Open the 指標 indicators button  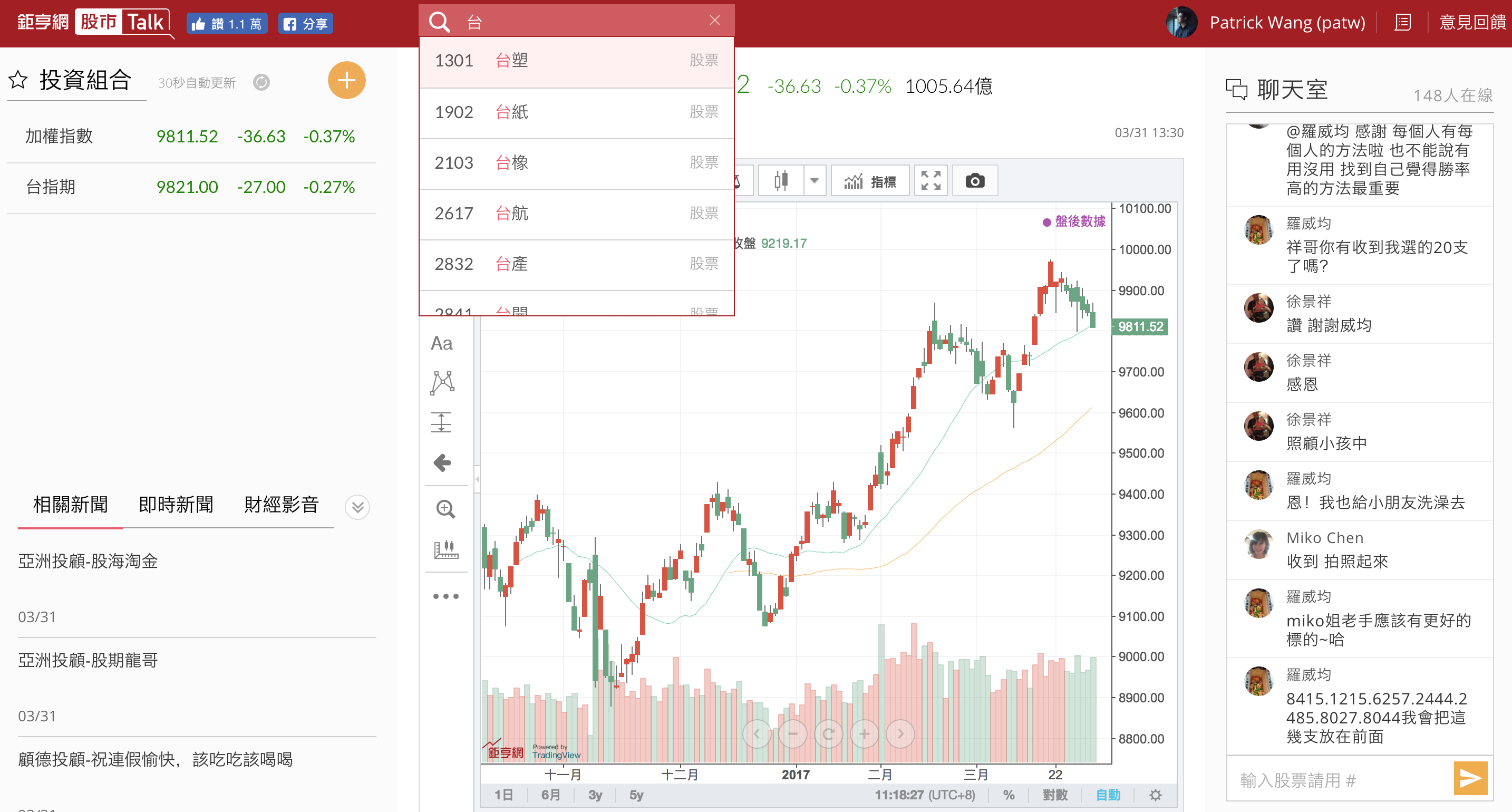click(x=870, y=181)
